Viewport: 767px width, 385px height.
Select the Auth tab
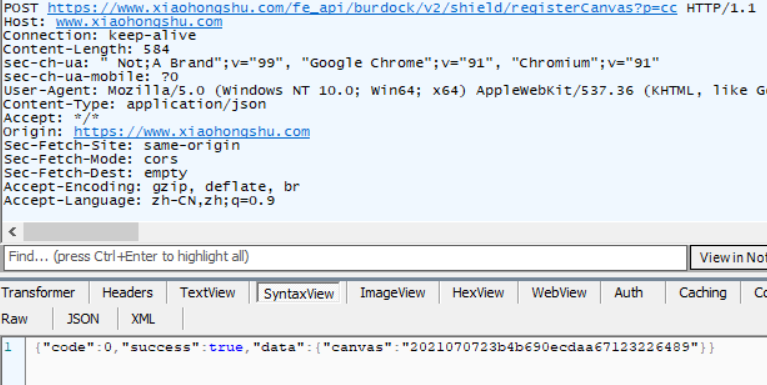pos(628,293)
